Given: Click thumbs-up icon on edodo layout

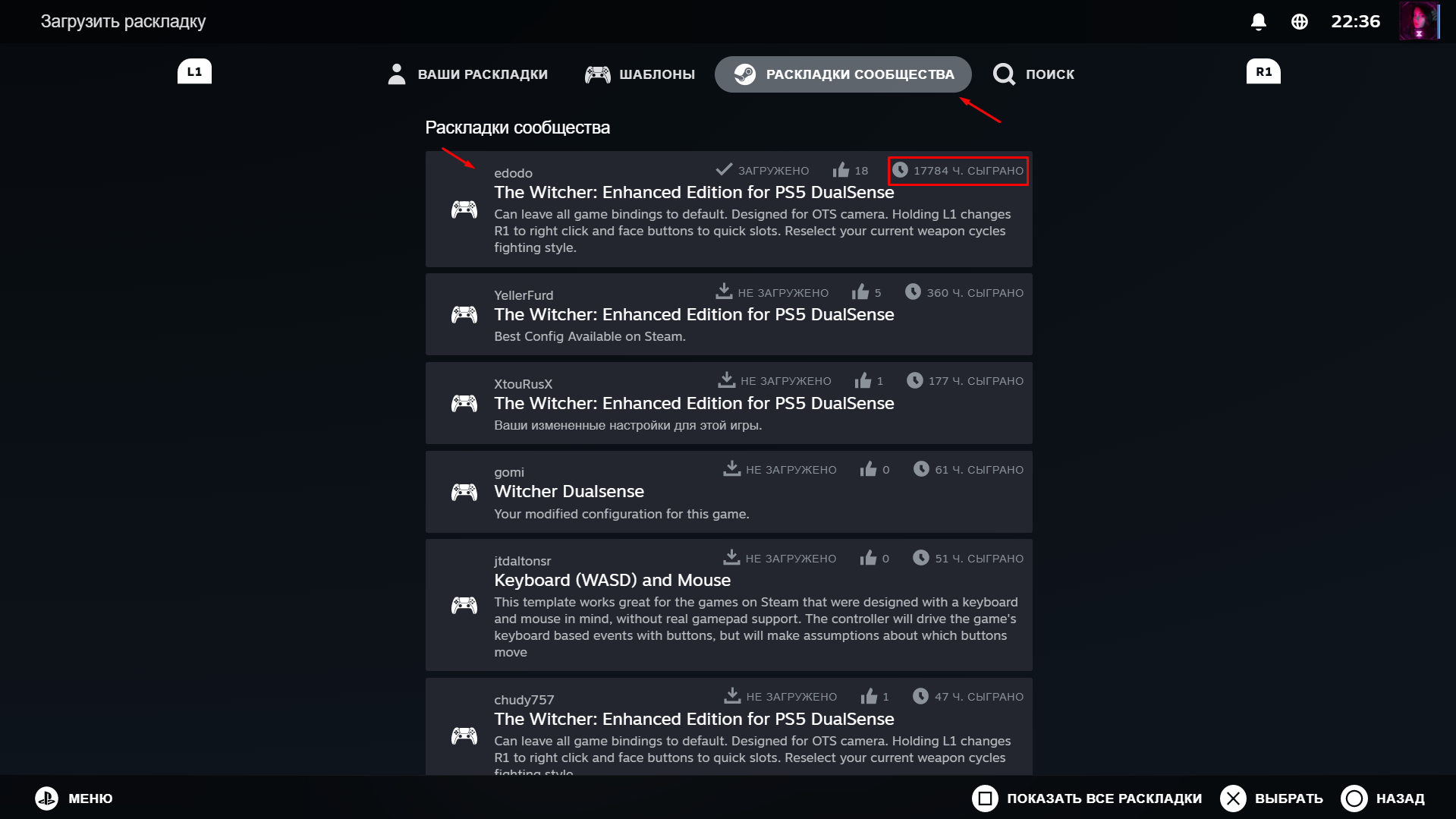Looking at the screenshot, I should point(841,169).
